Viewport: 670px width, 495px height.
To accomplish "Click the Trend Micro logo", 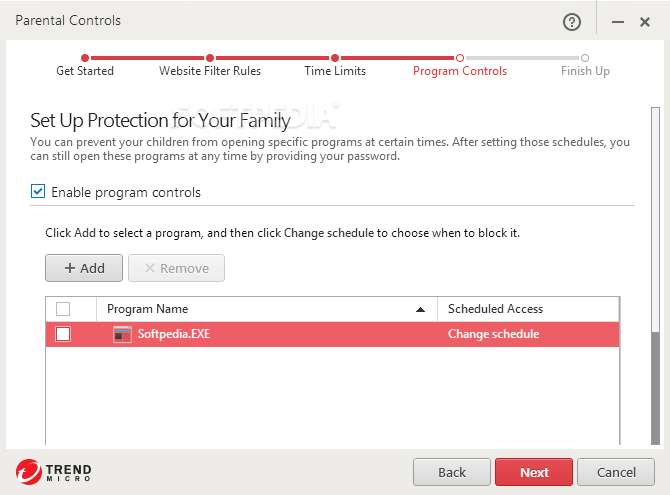I will click(53, 472).
